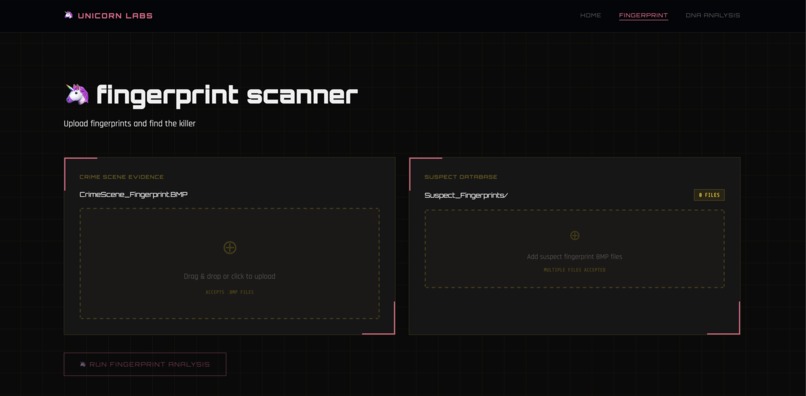Click 'Drag & drop or click to upload' text
Screen dimensions: 806x396
click(x=230, y=276)
